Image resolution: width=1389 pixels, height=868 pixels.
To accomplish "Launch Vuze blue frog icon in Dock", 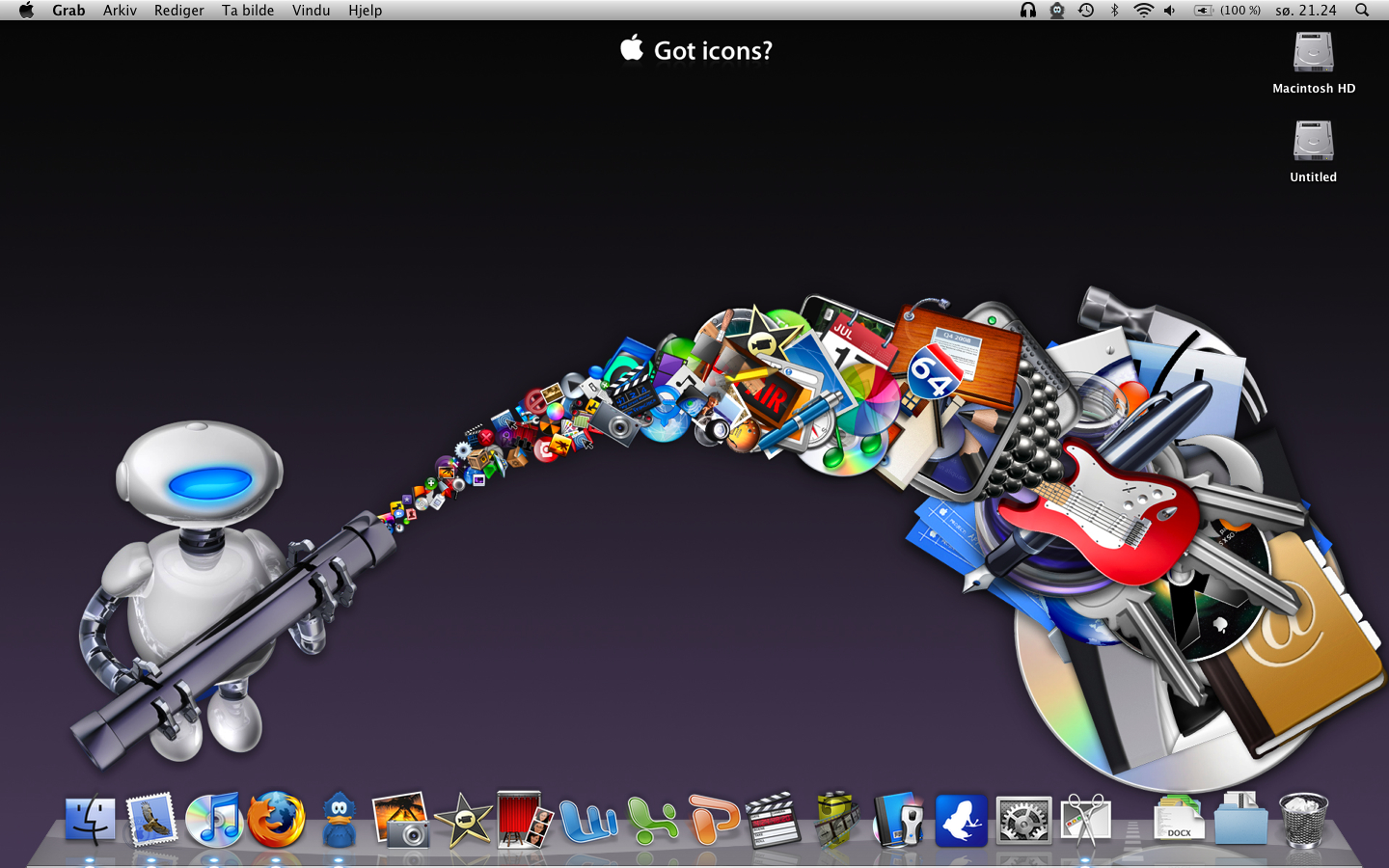I will 961,820.
